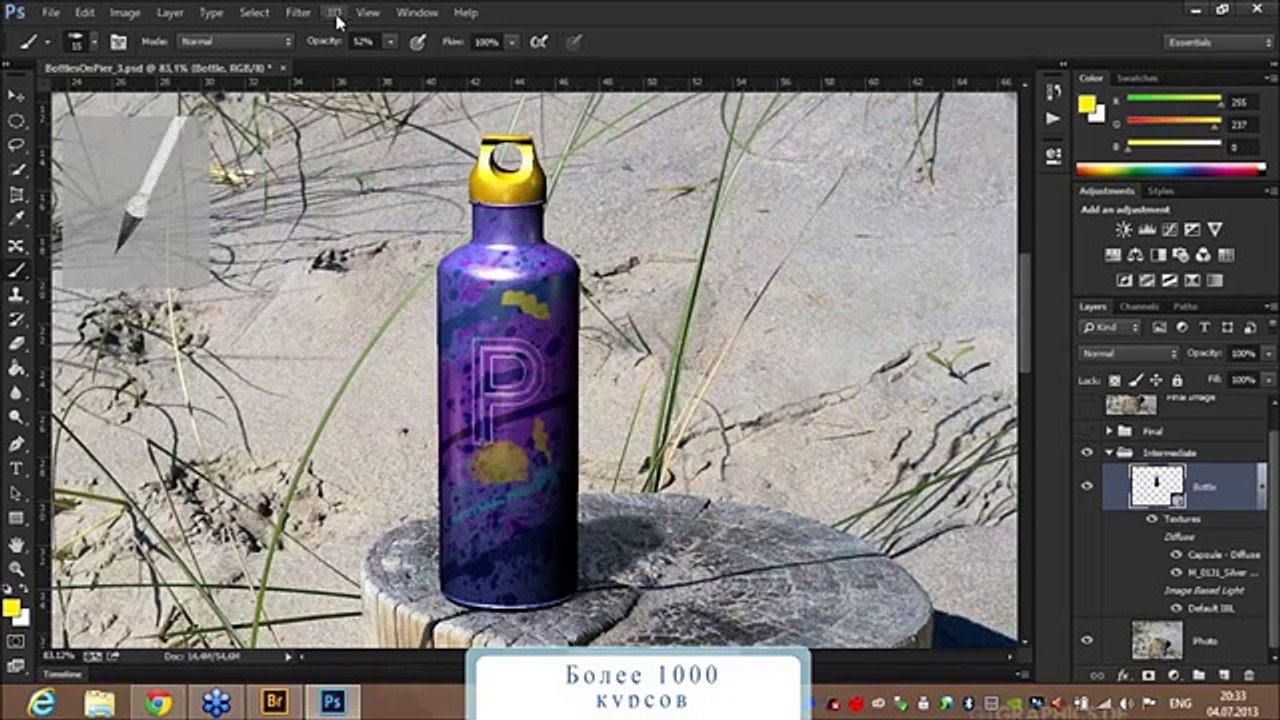This screenshot has height=720, width=1280.
Task: Select the Elliptical Marquee tool
Action: click(16, 121)
